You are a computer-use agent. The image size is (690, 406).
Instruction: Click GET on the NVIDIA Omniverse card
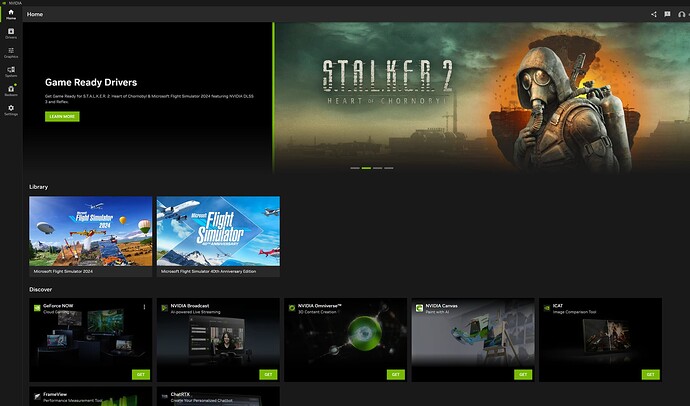coord(396,374)
